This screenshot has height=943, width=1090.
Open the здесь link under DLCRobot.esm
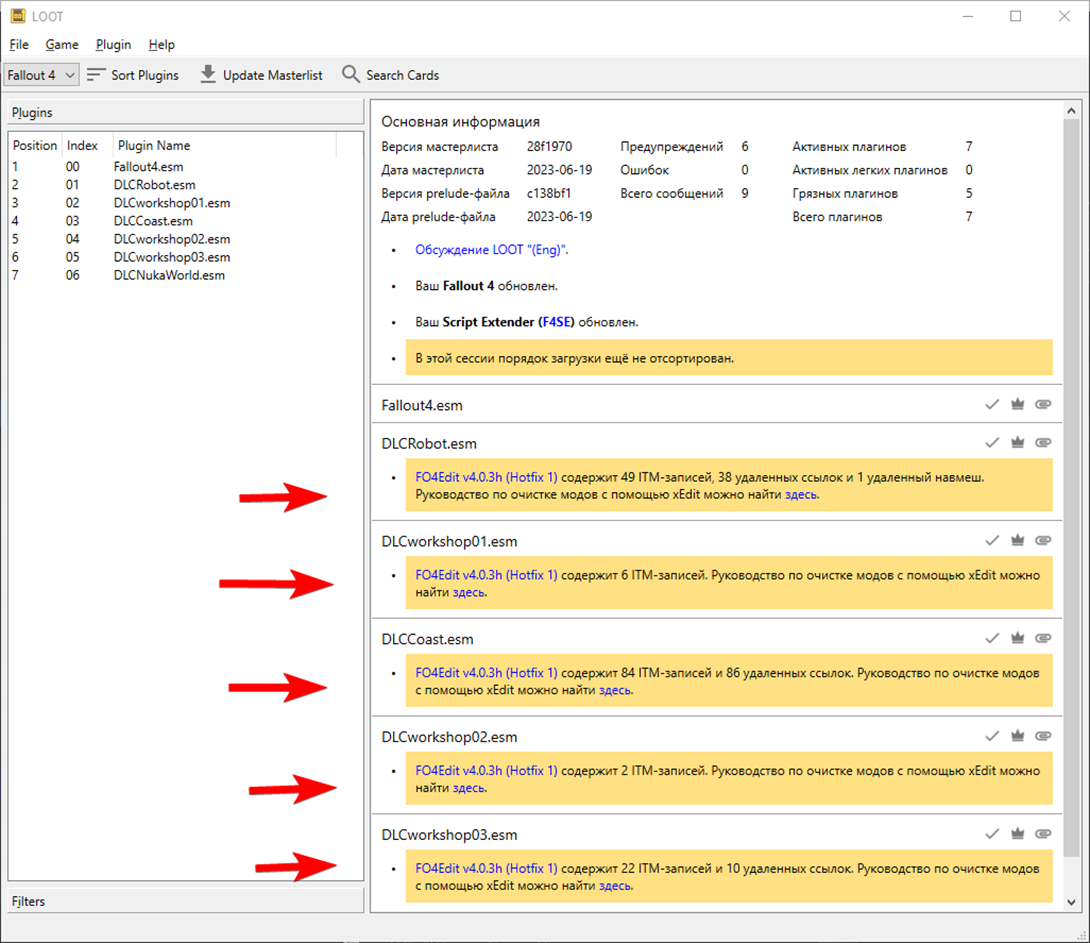click(802, 495)
